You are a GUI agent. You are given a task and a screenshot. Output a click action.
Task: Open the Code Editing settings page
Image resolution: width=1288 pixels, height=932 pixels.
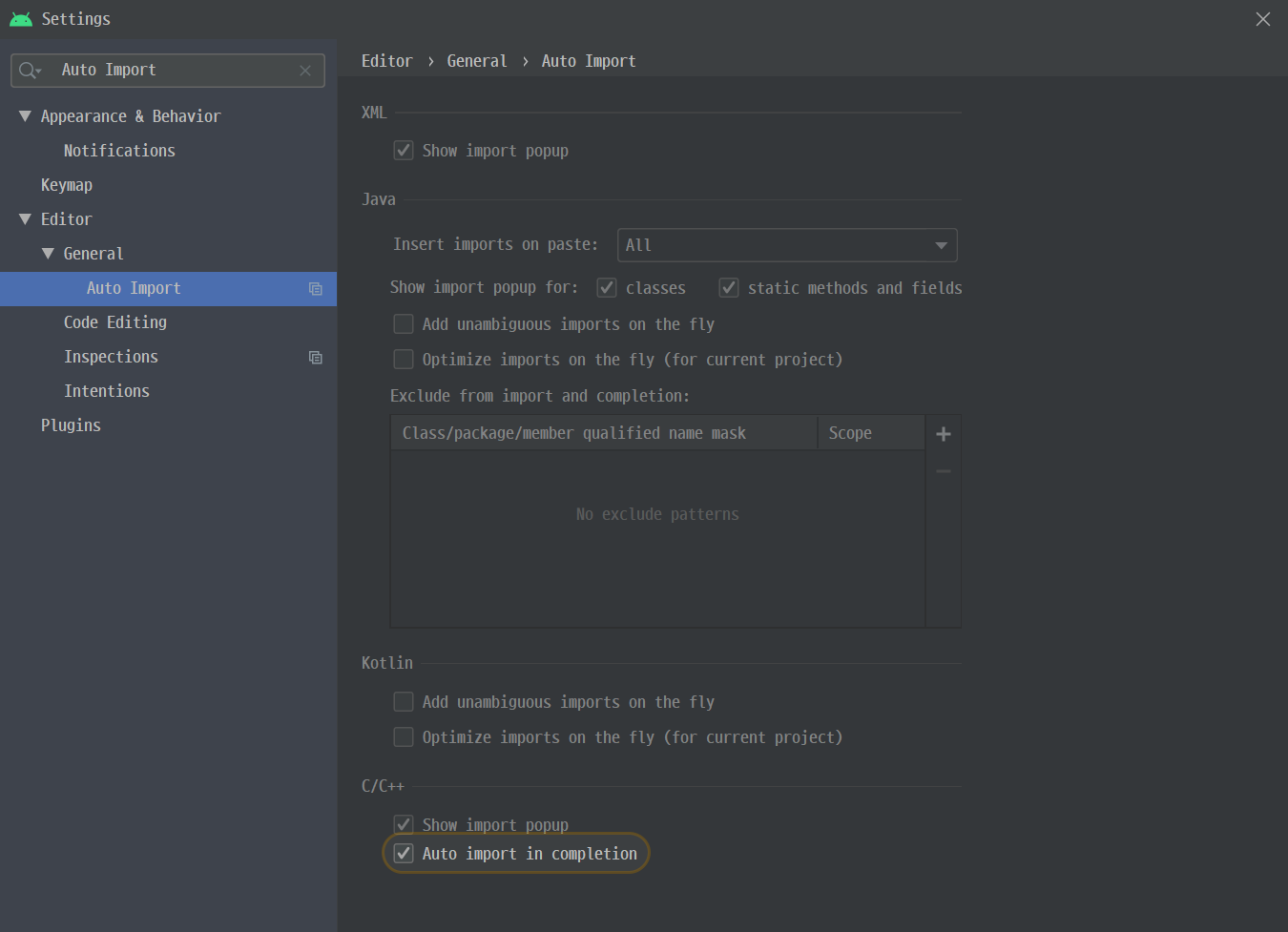(x=115, y=322)
